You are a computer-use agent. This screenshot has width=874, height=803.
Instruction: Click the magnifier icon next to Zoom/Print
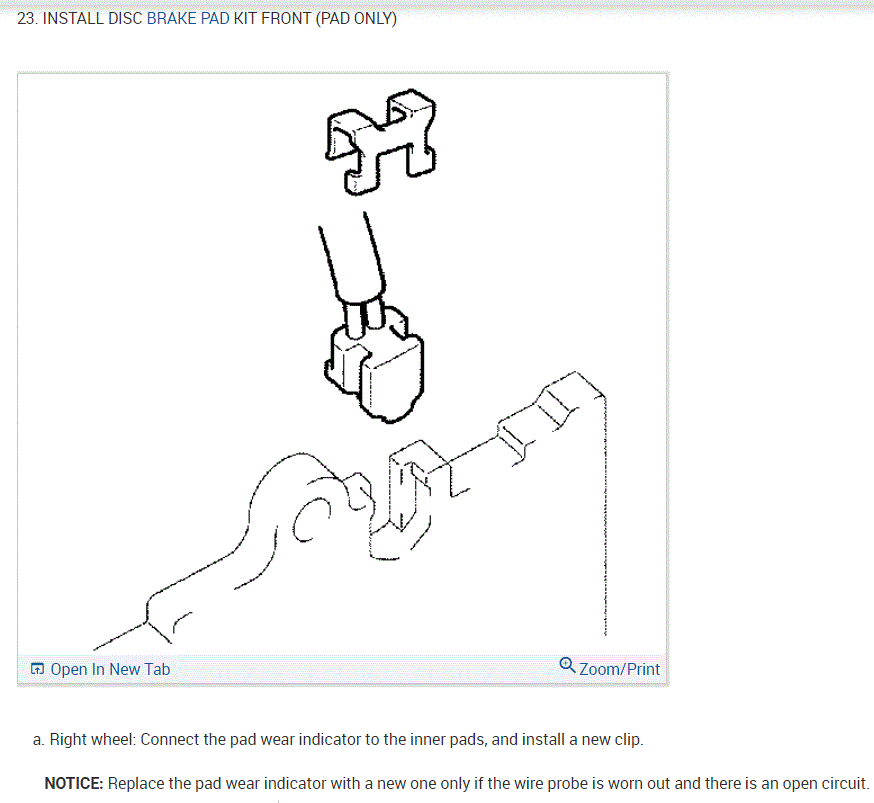pos(567,665)
